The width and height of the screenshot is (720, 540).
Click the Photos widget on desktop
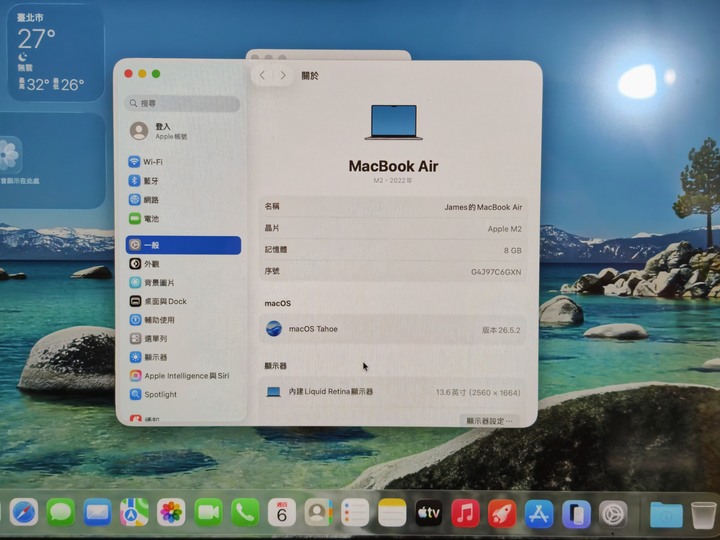point(51,161)
